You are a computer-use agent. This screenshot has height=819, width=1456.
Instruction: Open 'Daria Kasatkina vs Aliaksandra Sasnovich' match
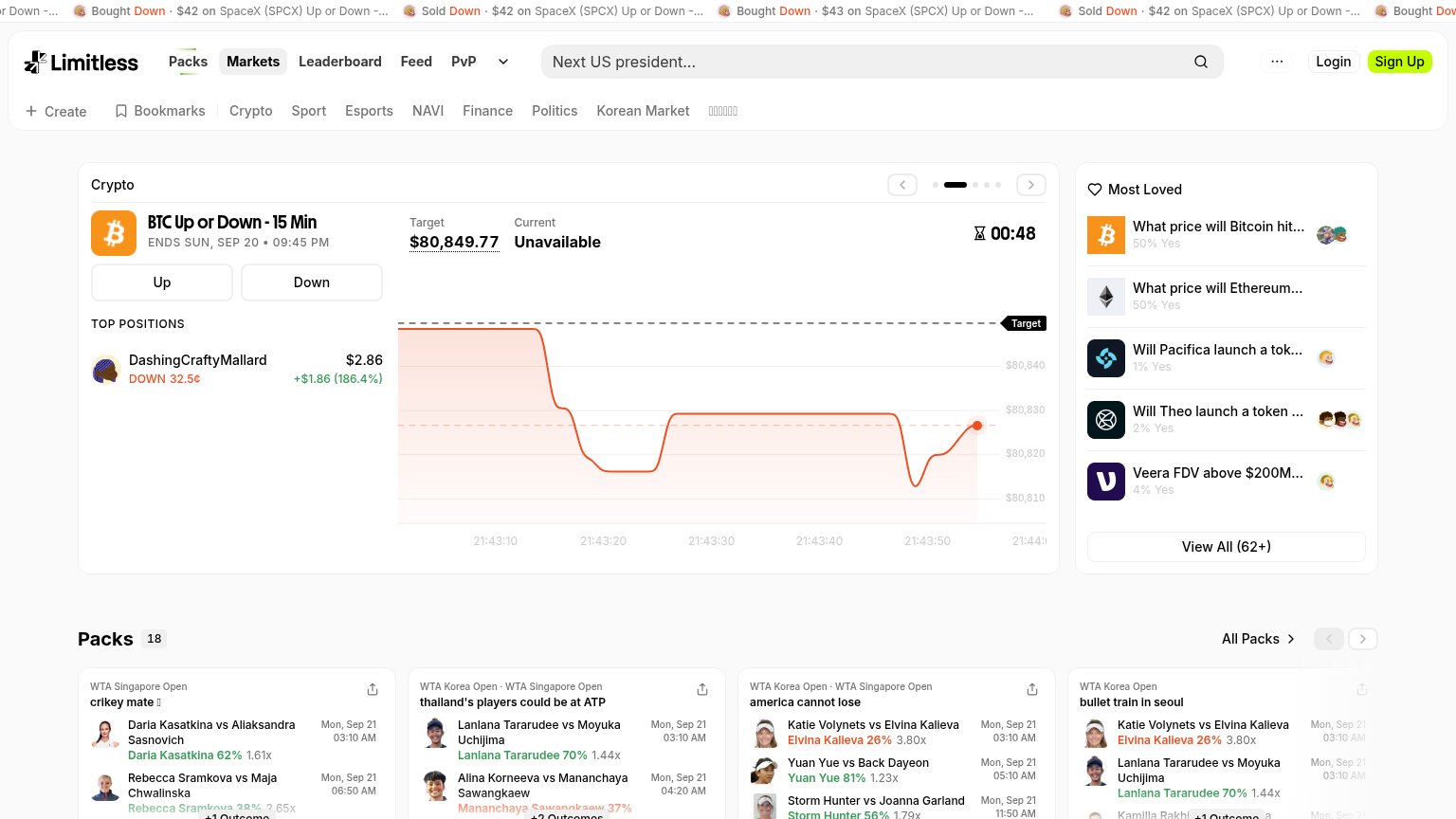(x=211, y=733)
